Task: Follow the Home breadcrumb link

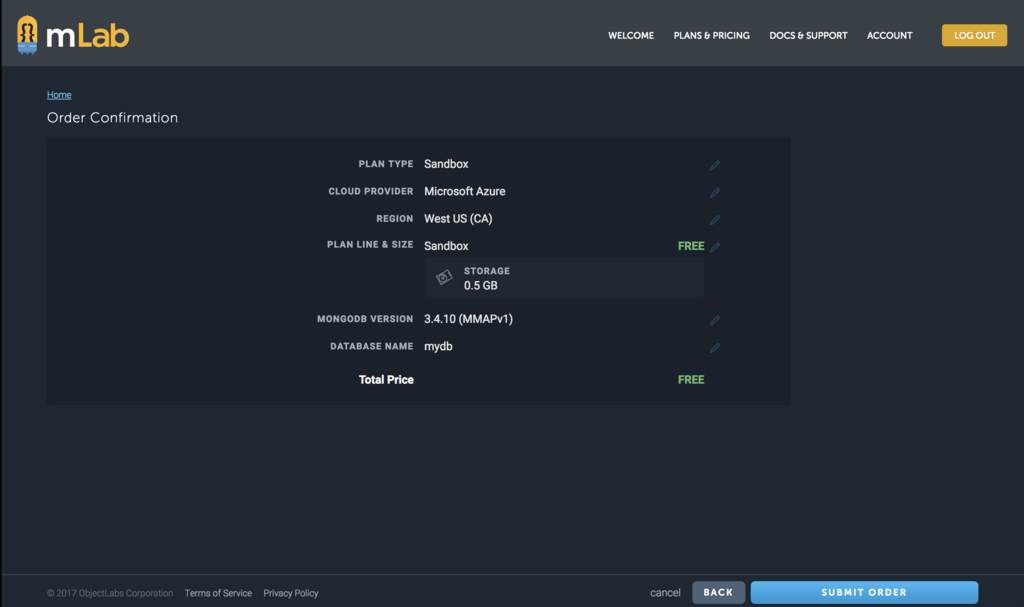Action: (x=59, y=95)
